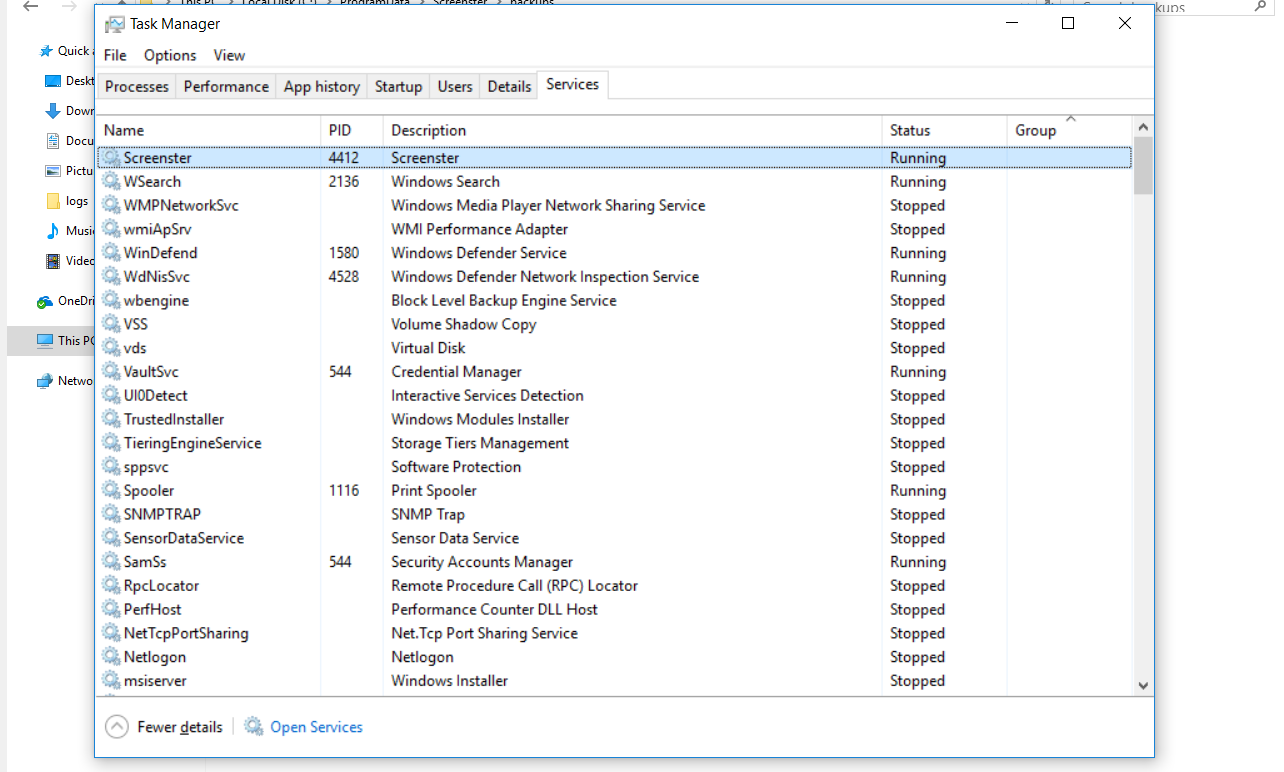Screen dimensions: 1284x772
Task: Click the gear icon beside WdNisSvc
Action: coord(111,277)
